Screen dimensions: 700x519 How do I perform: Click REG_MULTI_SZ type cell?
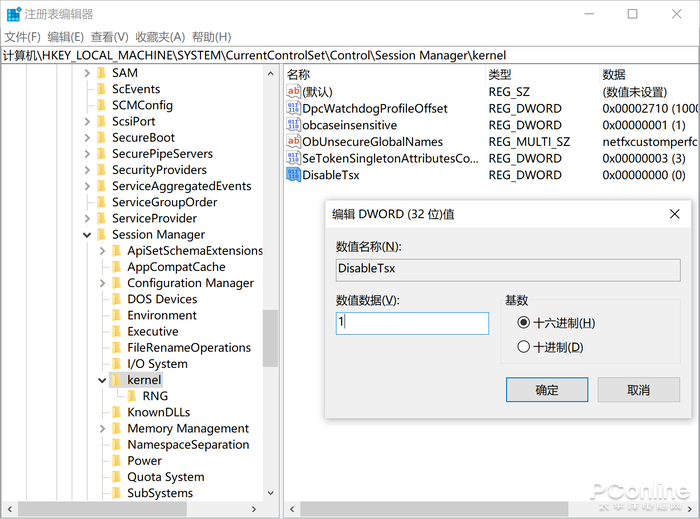(x=529, y=142)
